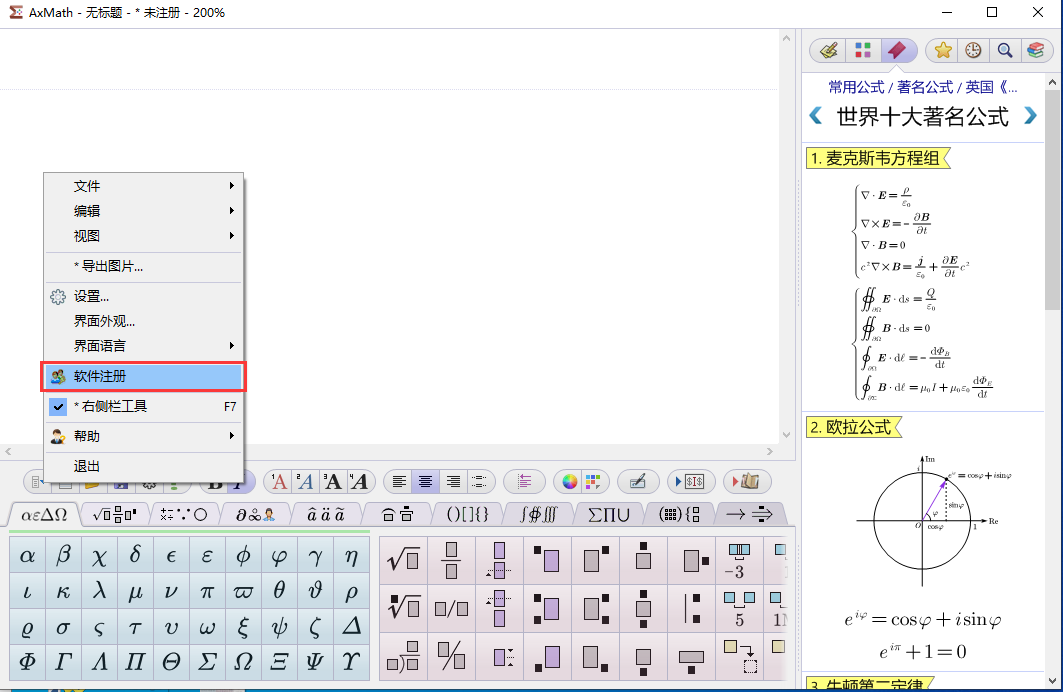Viewport: 1063px width, 692px height.
Task: Open the colored grid symbol panel
Action: (x=862, y=50)
